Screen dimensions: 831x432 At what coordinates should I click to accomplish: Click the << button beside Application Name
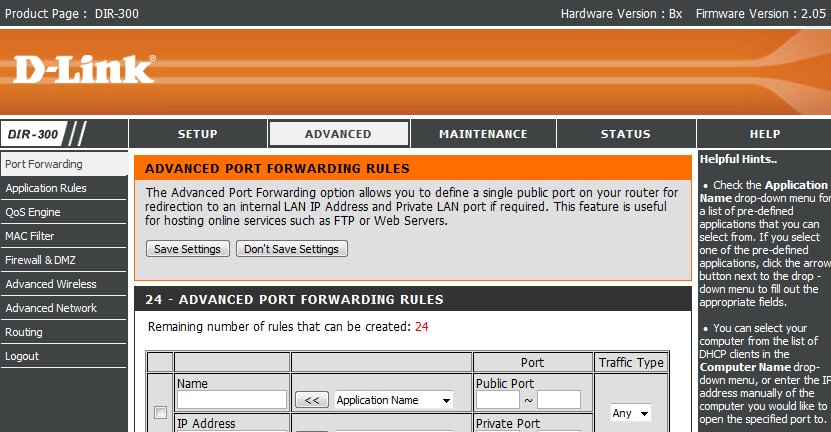(312, 400)
